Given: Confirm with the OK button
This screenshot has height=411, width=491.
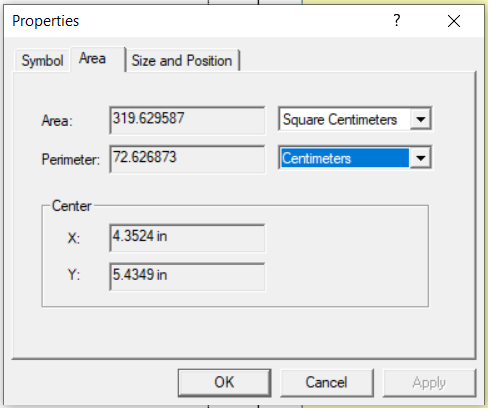Looking at the screenshot, I should pyautogui.click(x=224, y=383).
